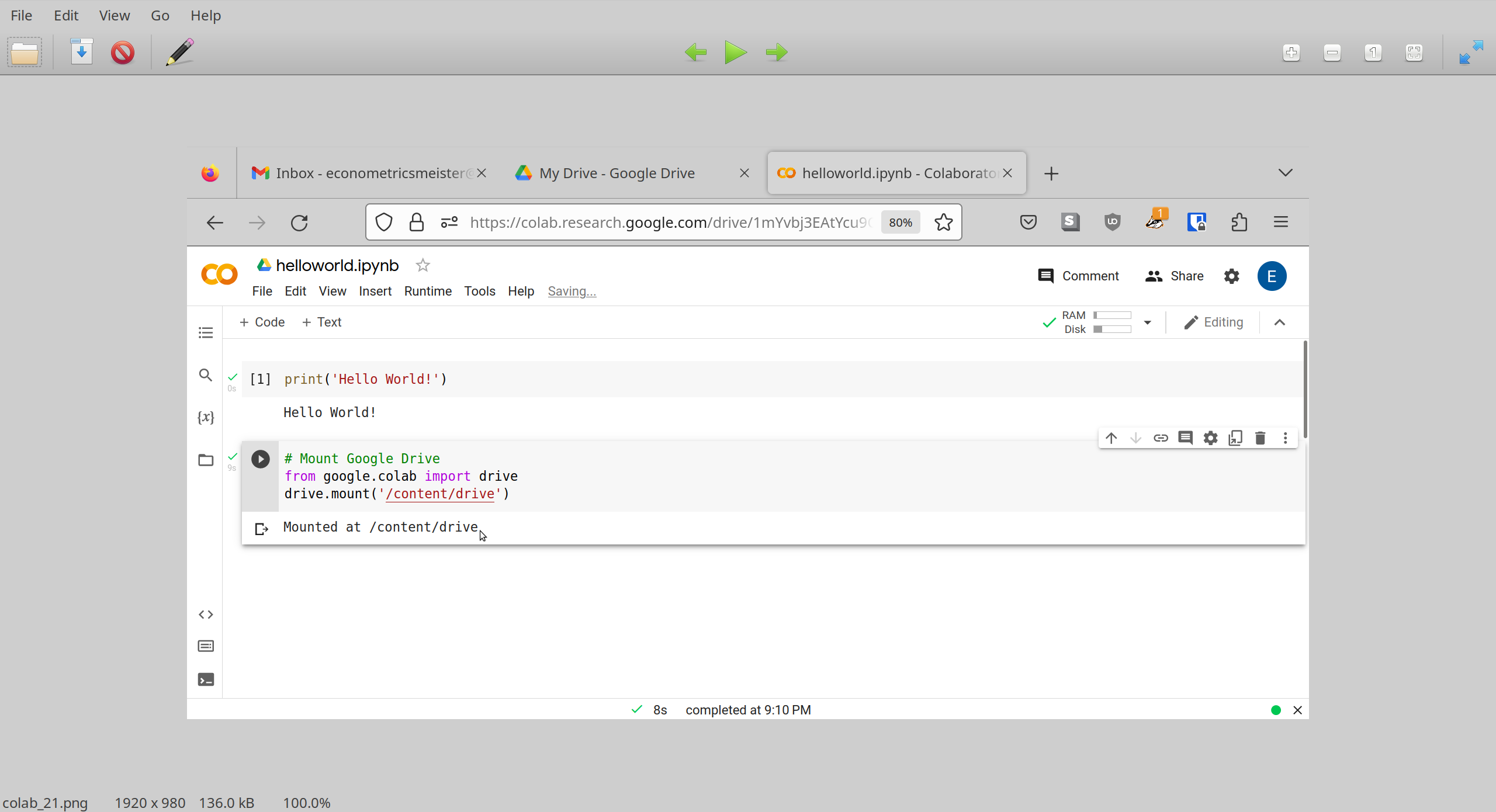1496x812 pixels.
Task: Click the Saving... status link
Action: click(x=572, y=291)
